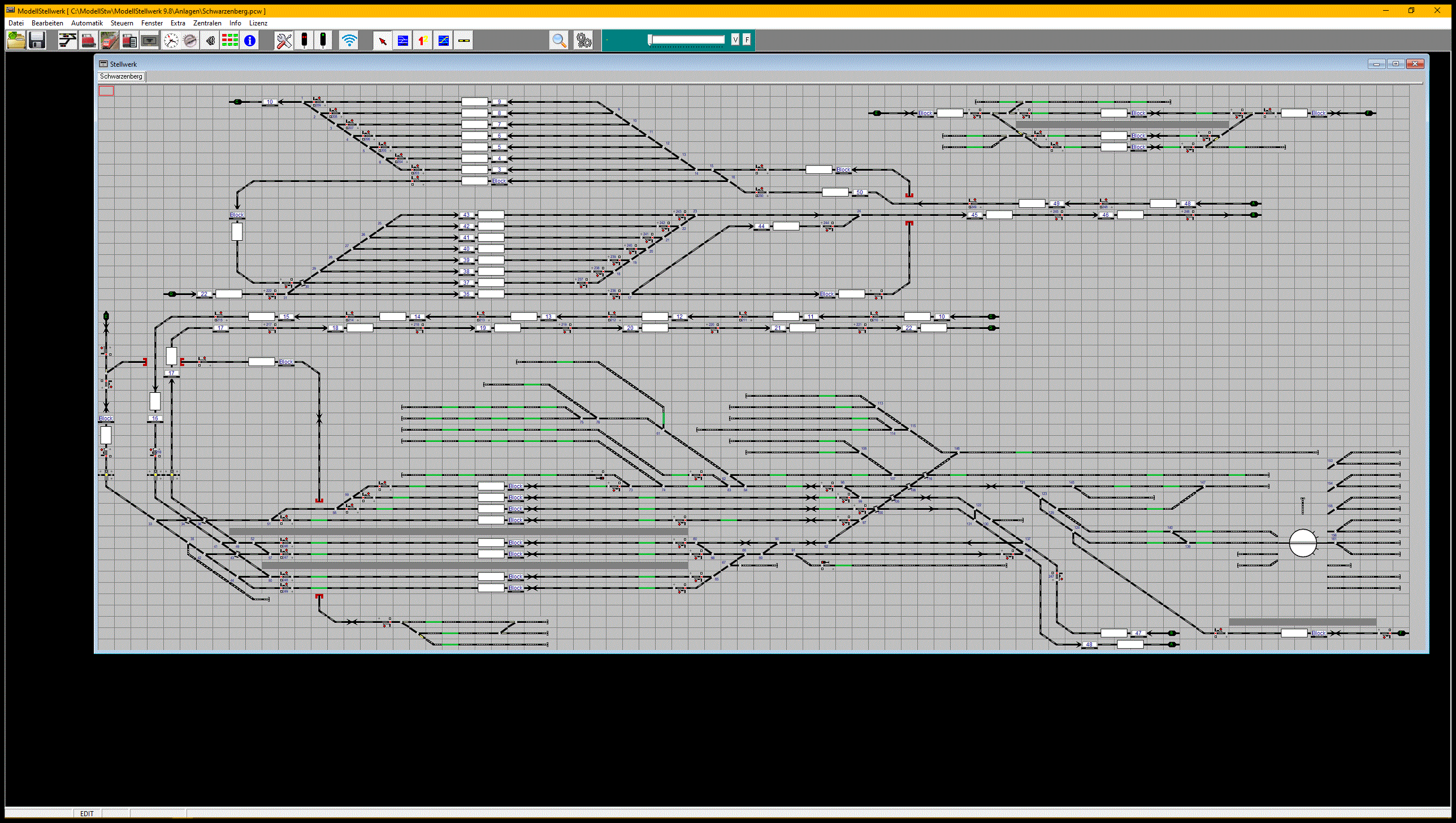Click block label 9
This screenshot has width=1456, height=823.
click(499, 102)
